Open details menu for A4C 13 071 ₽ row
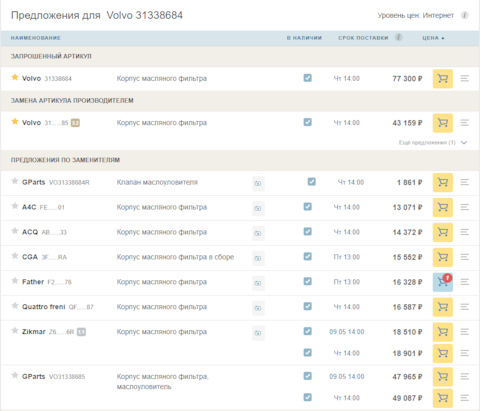This screenshot has width=480, height=411. click(x=465, y=207)
